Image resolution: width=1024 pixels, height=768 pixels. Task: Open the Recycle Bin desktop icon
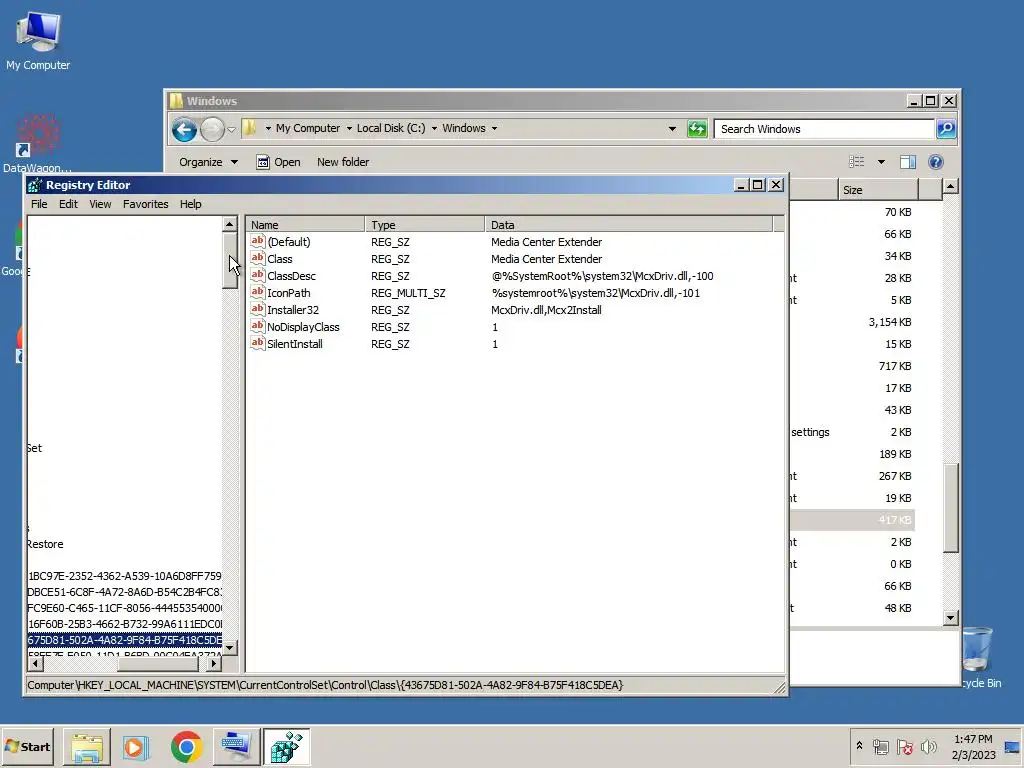click(x=978, y=656)
